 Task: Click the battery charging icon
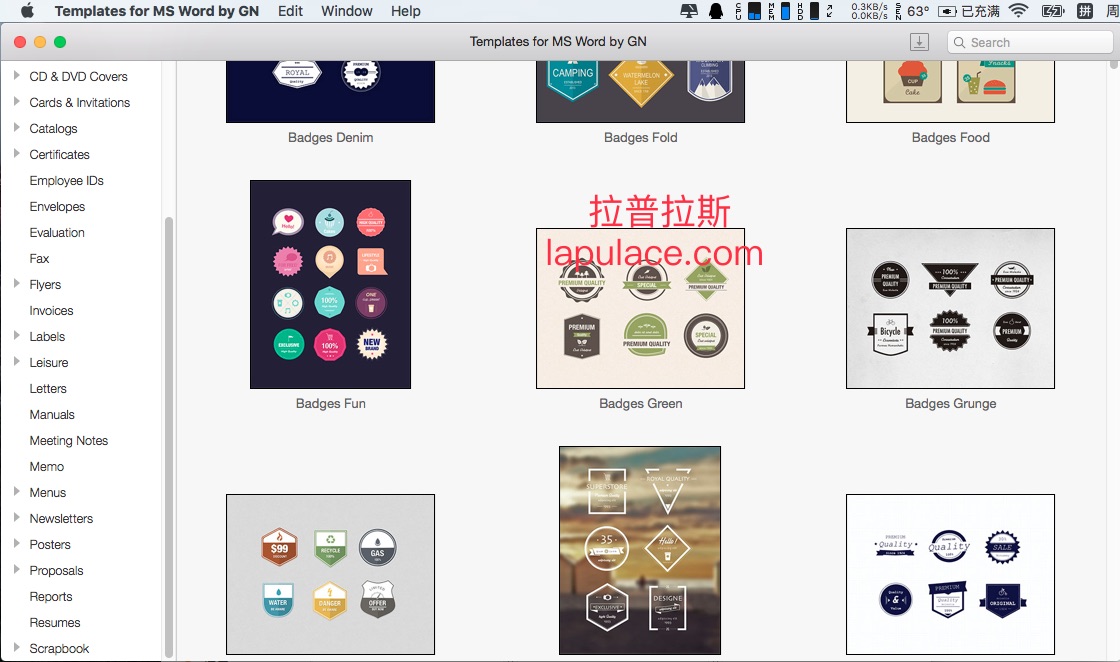pyautogui.click(x=1053, y=11)
